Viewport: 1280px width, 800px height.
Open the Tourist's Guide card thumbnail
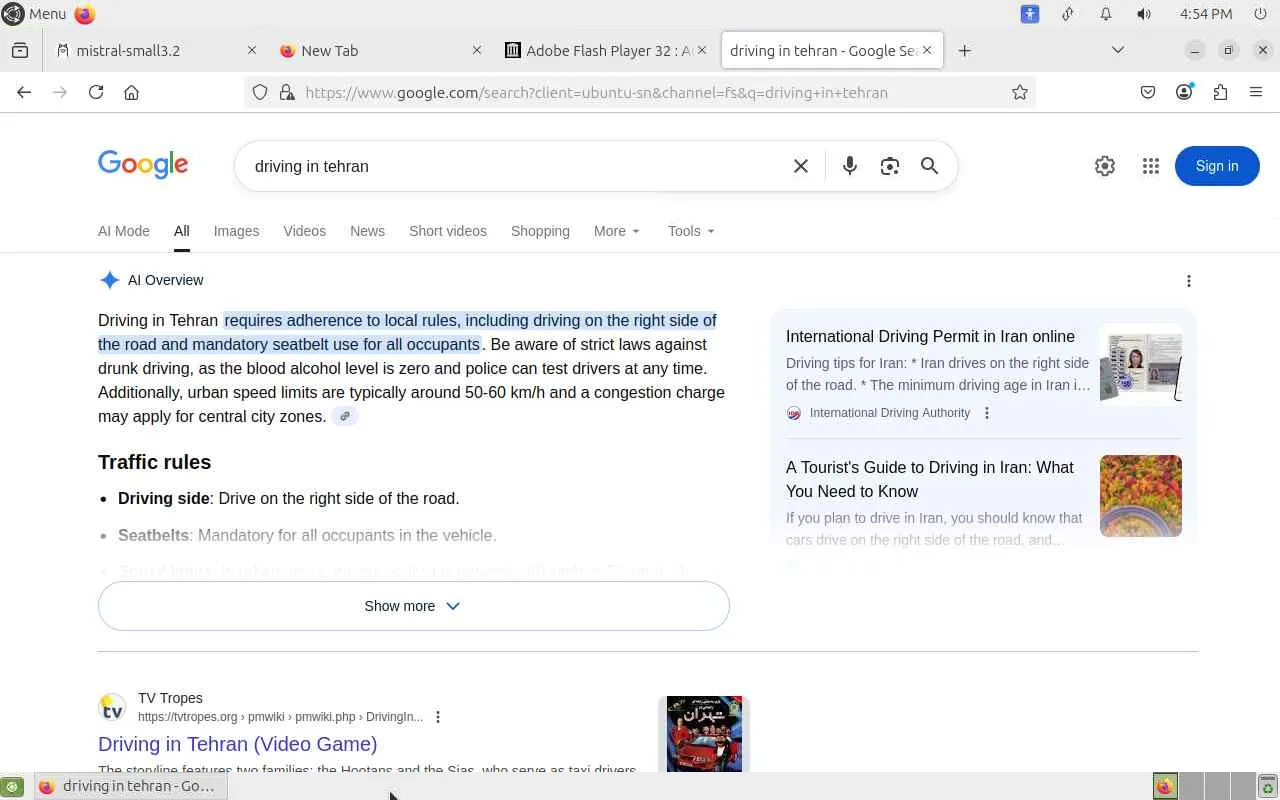(x=1141, y=496)
